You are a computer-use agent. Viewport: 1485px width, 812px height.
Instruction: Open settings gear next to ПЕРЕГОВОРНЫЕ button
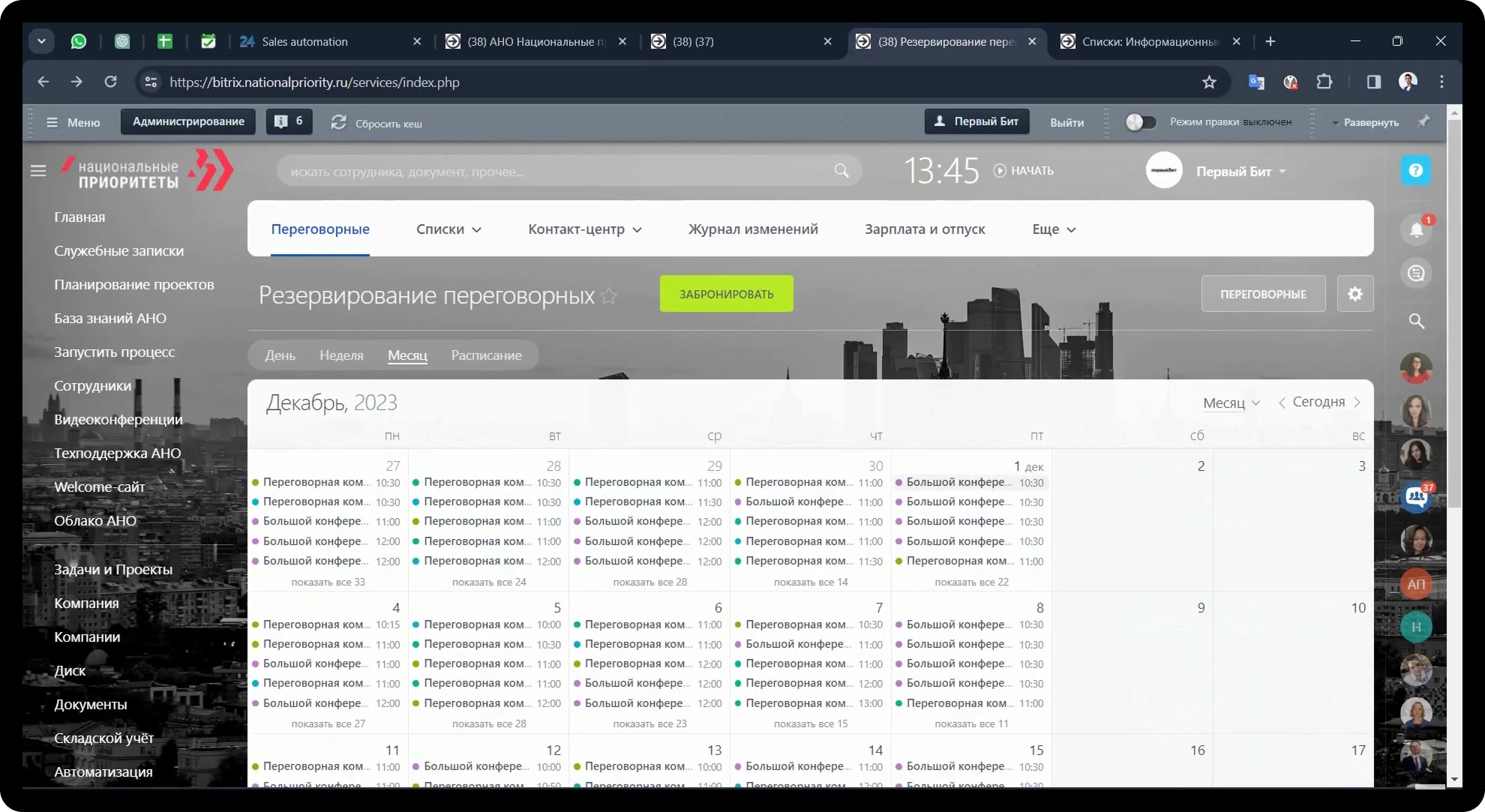pos(1354,294)
